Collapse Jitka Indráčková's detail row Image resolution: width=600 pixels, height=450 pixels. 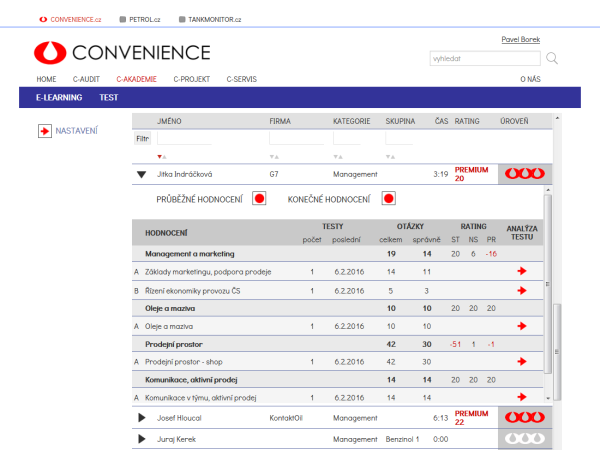click(141, 174)
